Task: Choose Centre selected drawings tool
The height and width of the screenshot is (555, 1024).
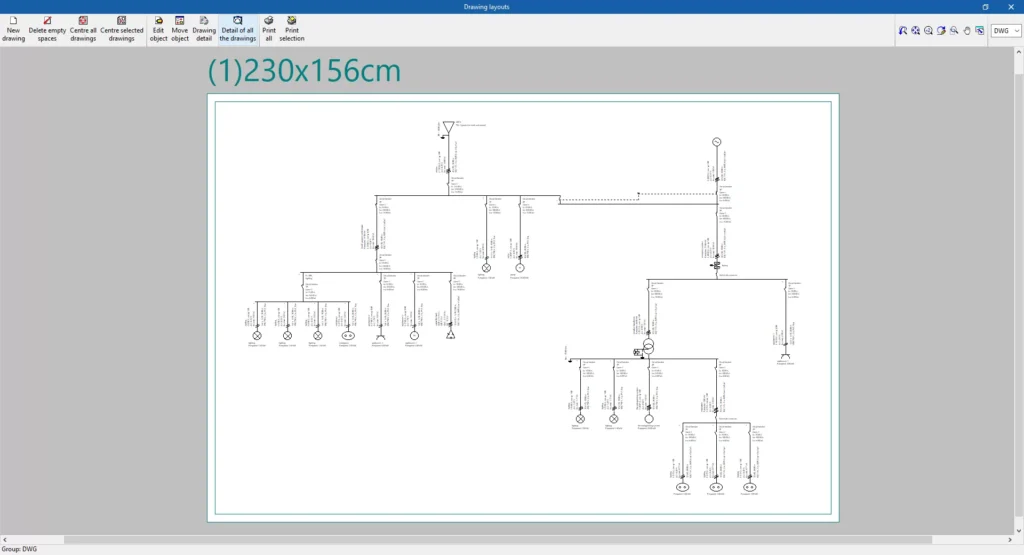Action: click(122, 29)
